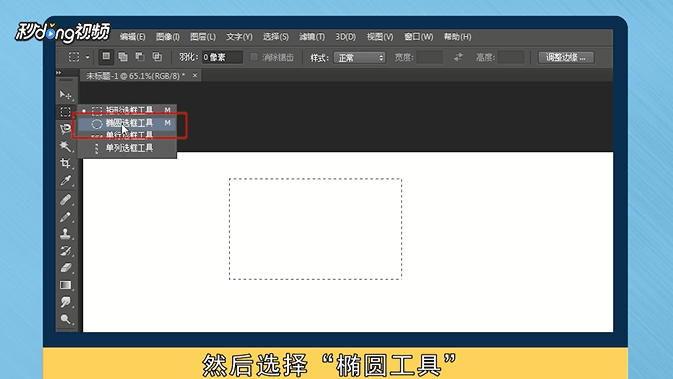Screen dimensions: 673x379
Task: Open the 文字(Y) menu
Action: pyautogui.click(x=239, y=37)
